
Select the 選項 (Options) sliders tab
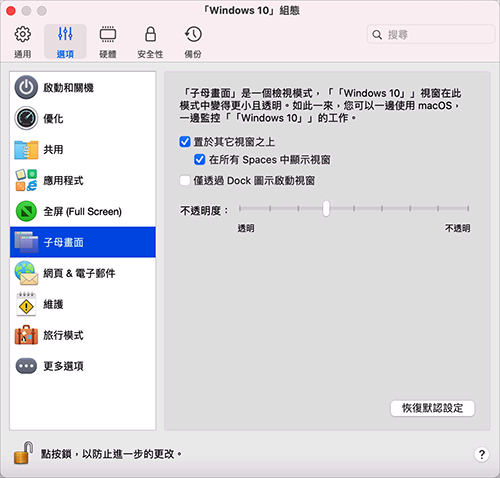65,41
